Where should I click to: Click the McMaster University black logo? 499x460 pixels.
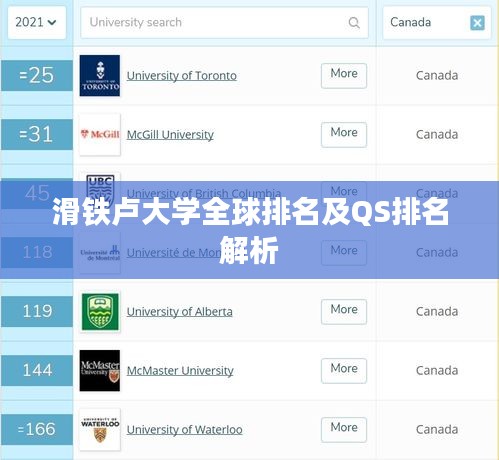100,371
